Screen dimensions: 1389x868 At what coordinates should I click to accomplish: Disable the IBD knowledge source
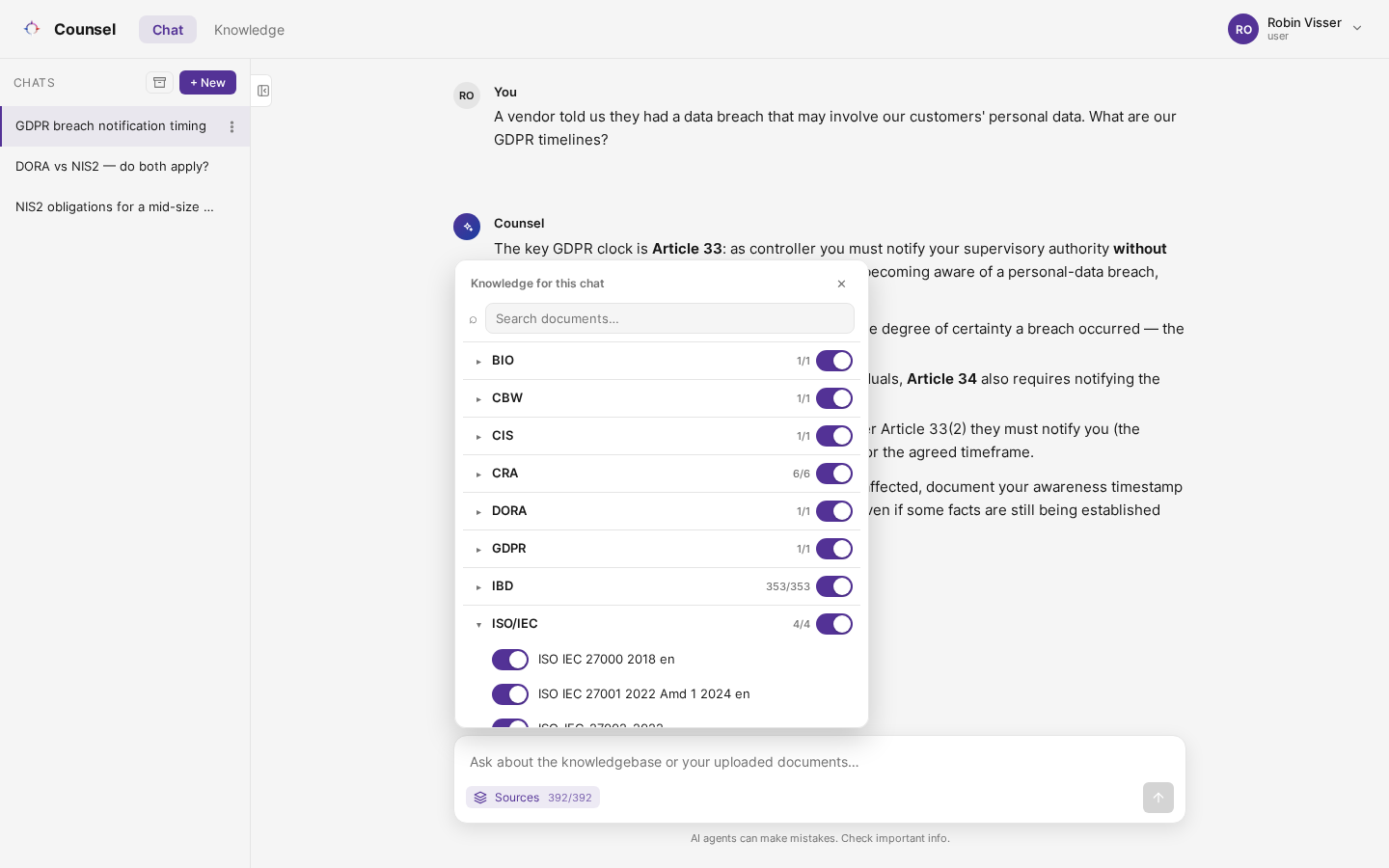pyautogui.click(x=834, y=586)
